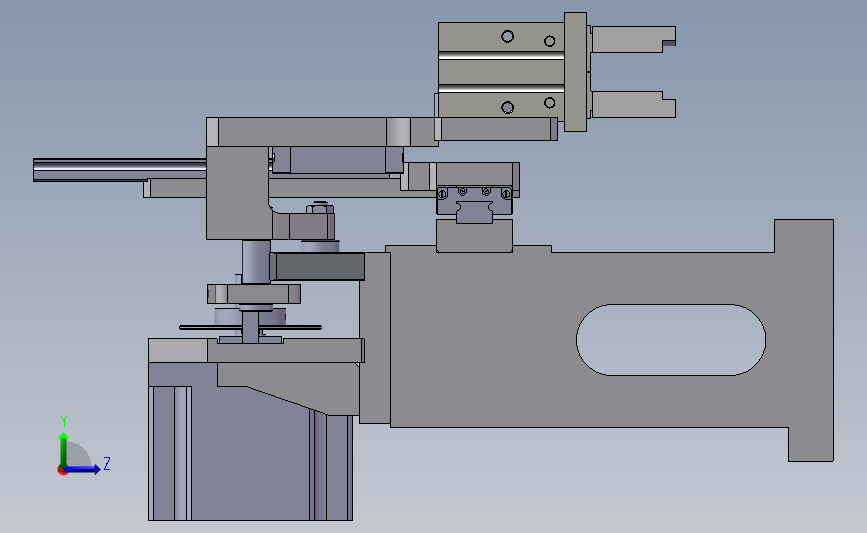Select the horizontal guide rod at left
Screen dimensions: 867x533
click(119, 170)
